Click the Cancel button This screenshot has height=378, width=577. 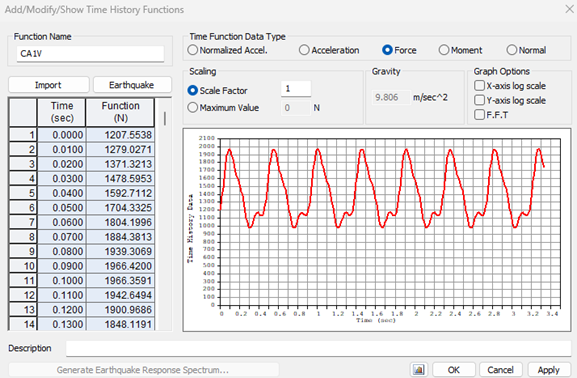(500, 370)
